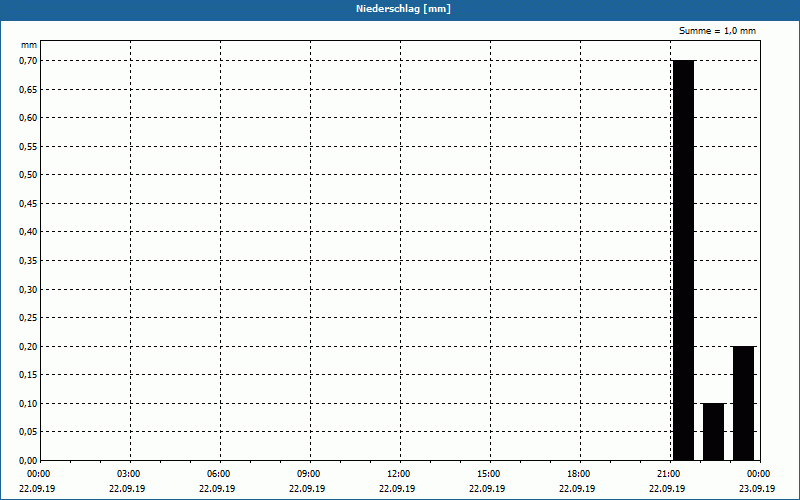Image resolution: width=800 pixels, height=500 pixels.
Task: Click the 0,65 y-axis label
Action: pos(28,89)
